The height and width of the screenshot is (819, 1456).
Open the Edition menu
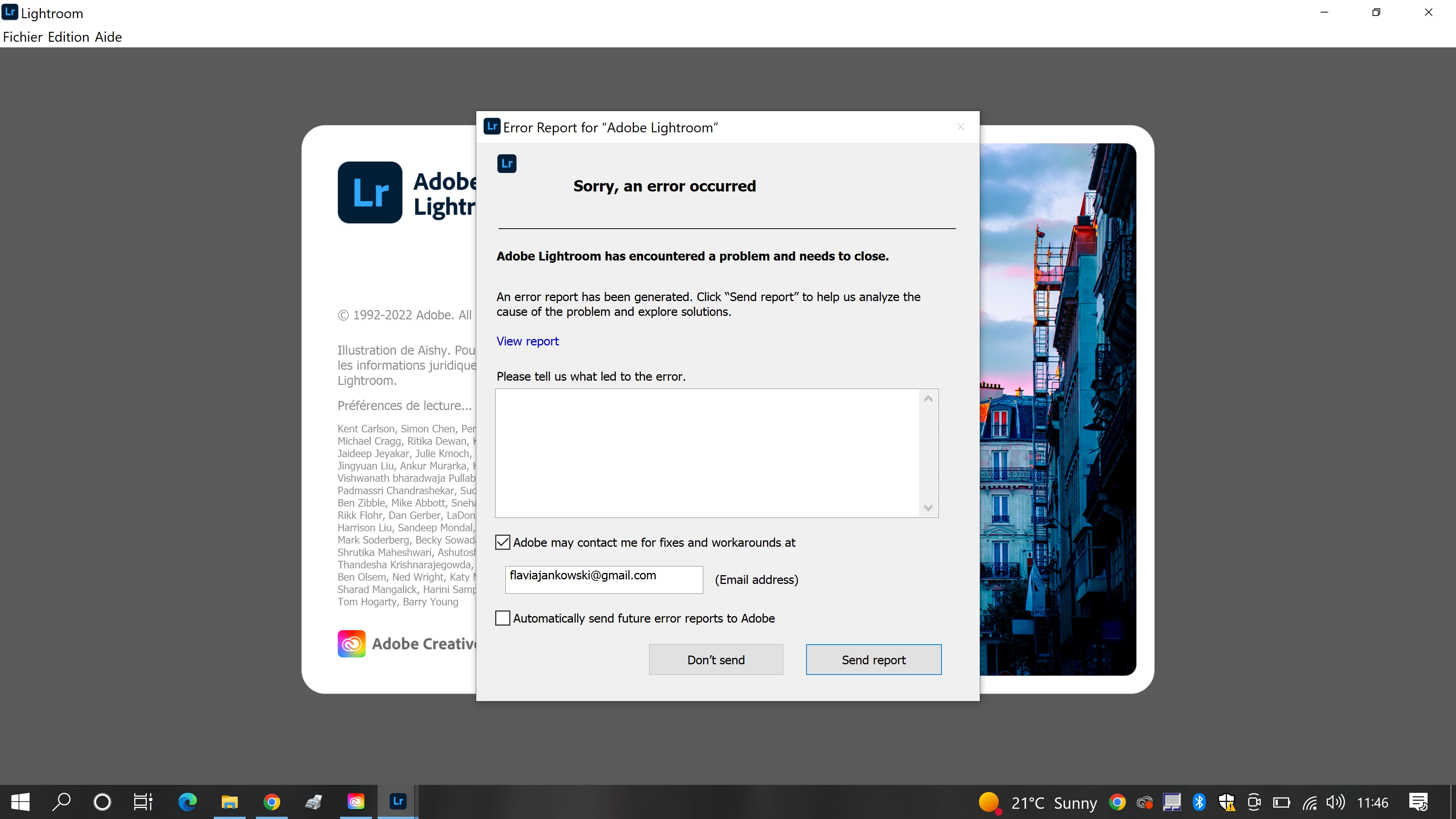68,37
